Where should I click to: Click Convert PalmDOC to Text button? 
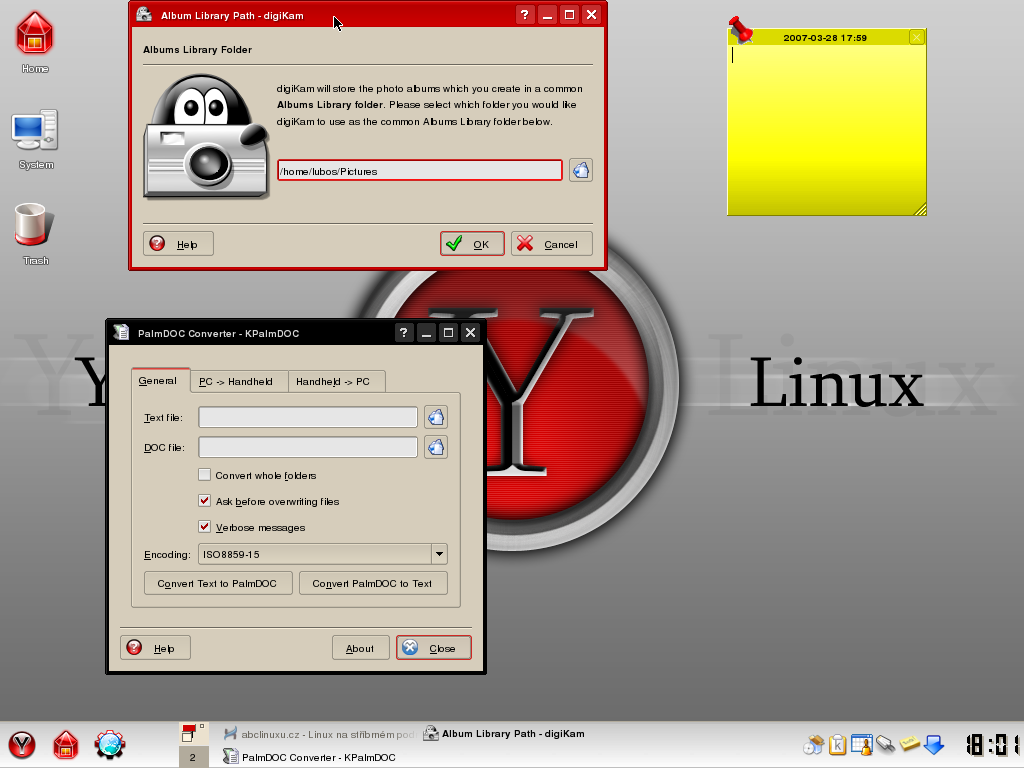[373, 583]
